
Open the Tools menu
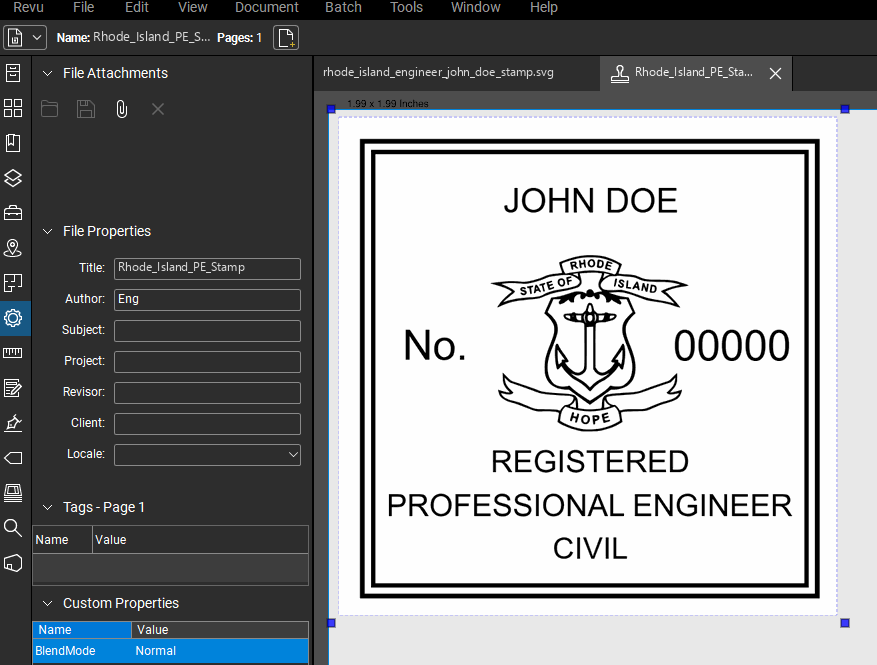pos(406,7)
